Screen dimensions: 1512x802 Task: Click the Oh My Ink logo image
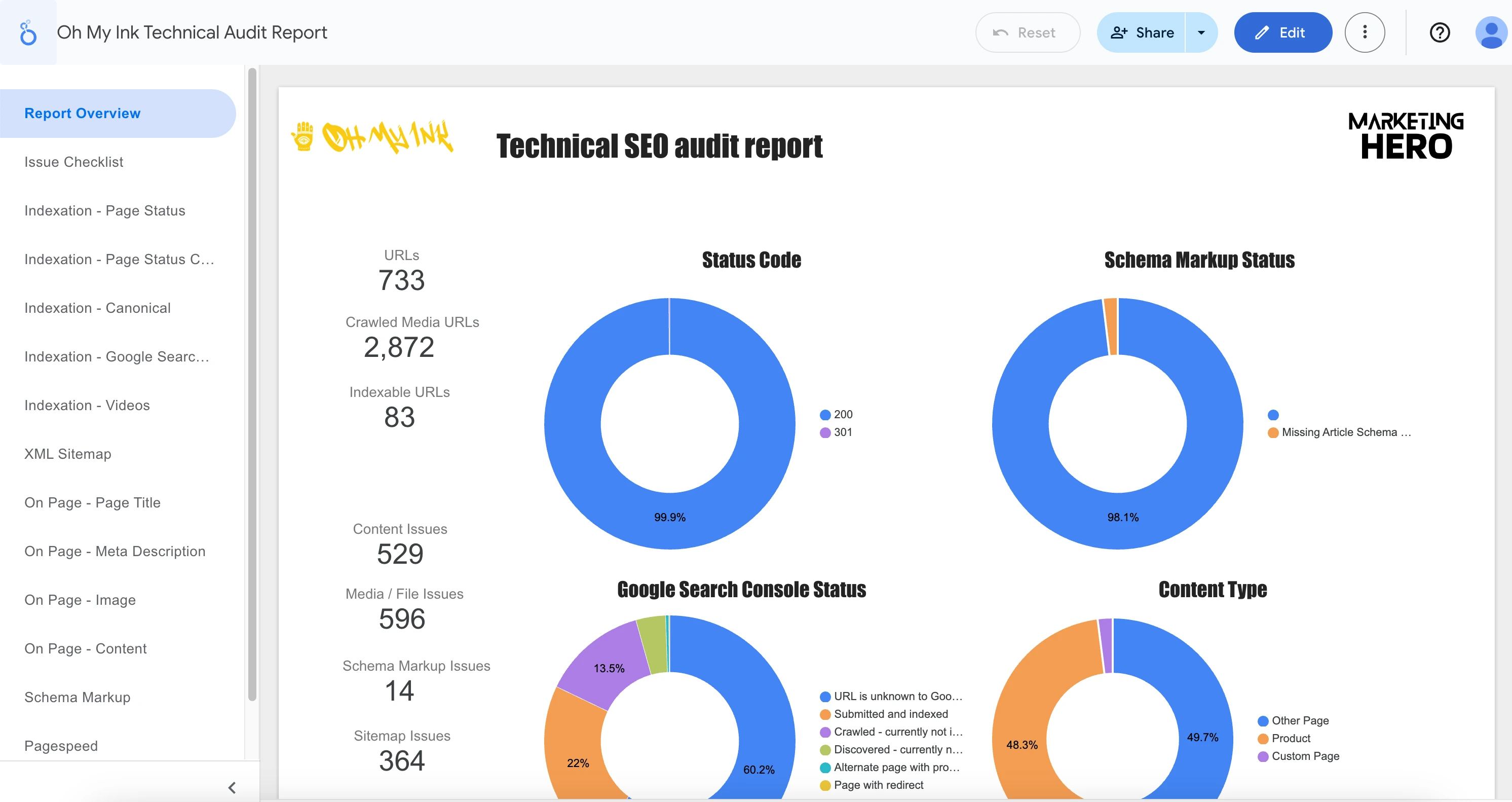pyautogui.click(x=373, y=137)
